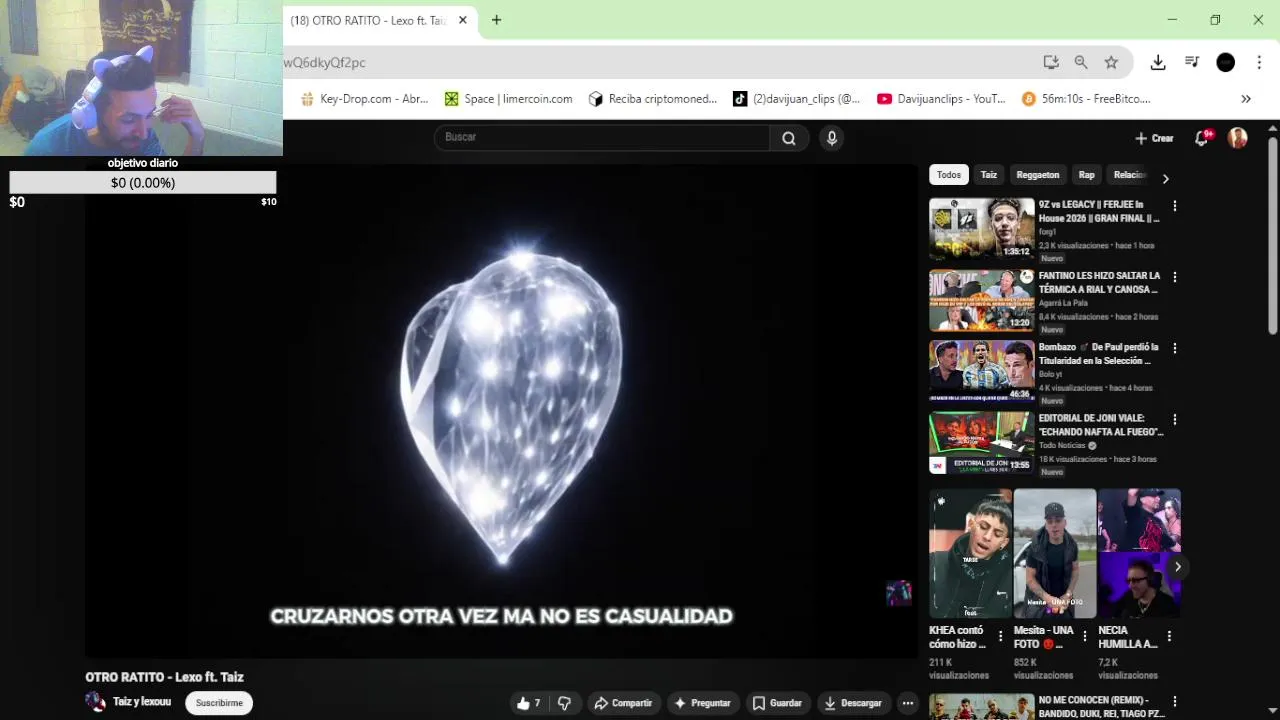Screen dimensions: 1280x720
Task: Open more actions ellipsis under video
Action: tap(907, 703)
